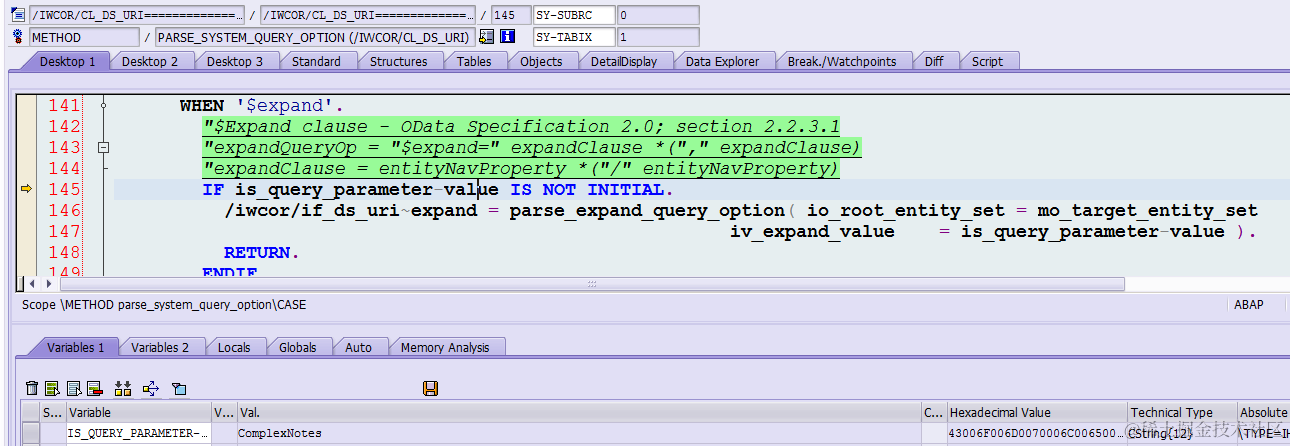Click the ComplexNotes value cell
This screenshot has height=446, width=1290.
coord(579,434)
